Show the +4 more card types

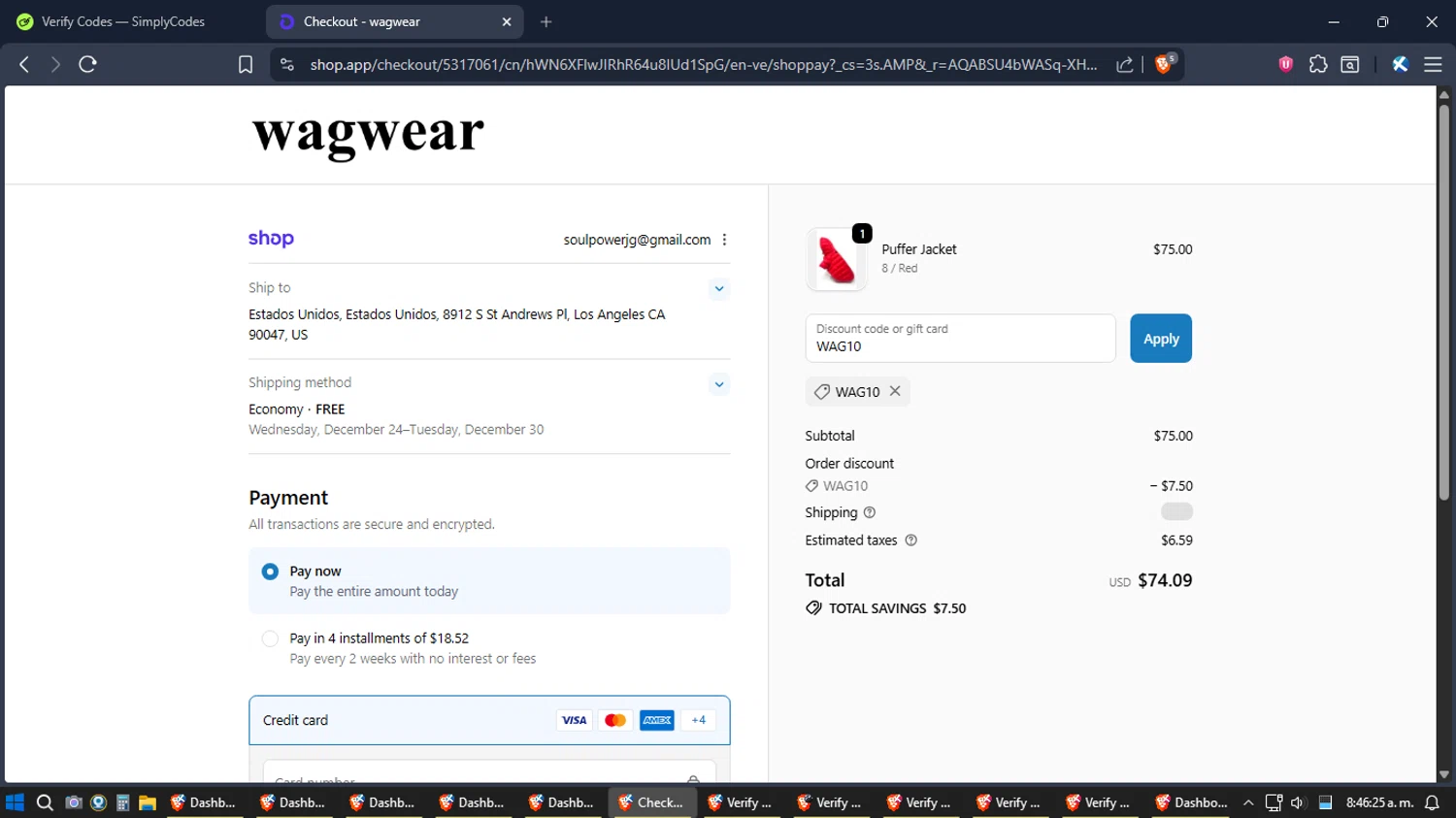pyautogui.click(x=699, y=720)
